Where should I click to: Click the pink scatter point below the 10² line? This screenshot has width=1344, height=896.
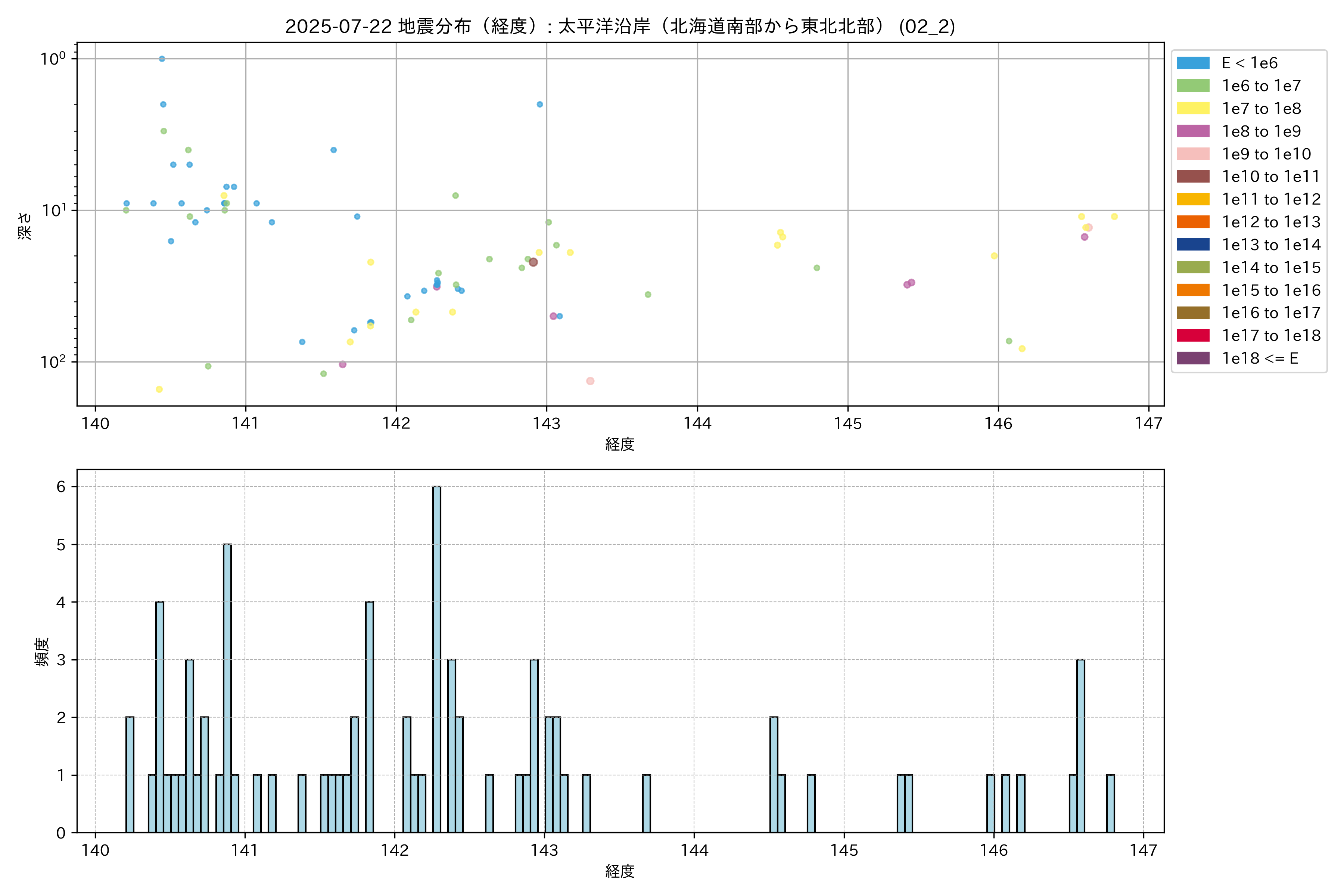[590, 381]
